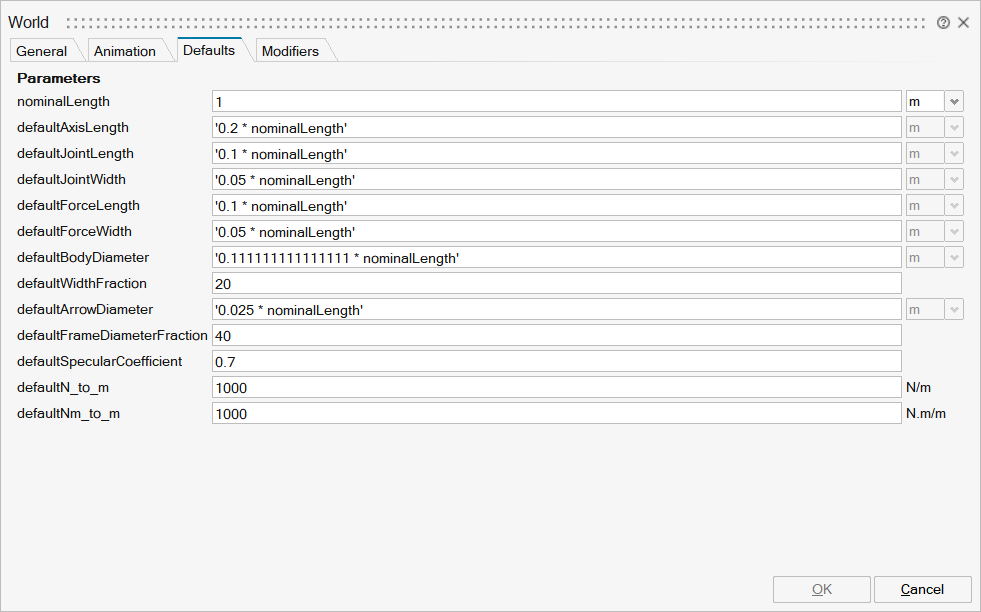This screenshot has width=981, height=612.
Task: Expand defaultArrowDiameter unit dropdown
Action: coord(954,310)
